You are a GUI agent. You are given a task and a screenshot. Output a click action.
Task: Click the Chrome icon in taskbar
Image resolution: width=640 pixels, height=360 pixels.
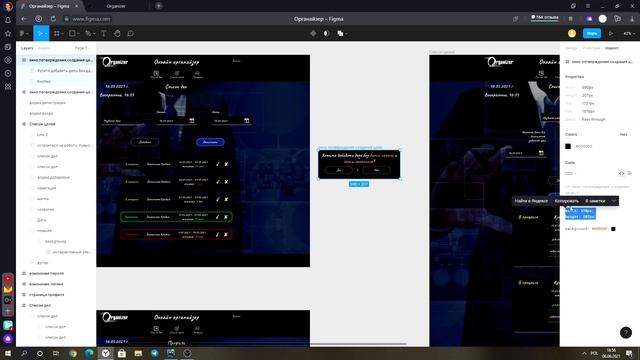point(73,353)
